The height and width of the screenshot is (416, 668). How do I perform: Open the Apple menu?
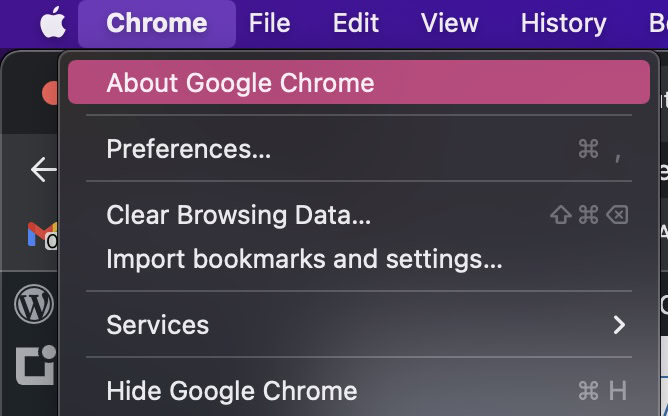[52, 23]
